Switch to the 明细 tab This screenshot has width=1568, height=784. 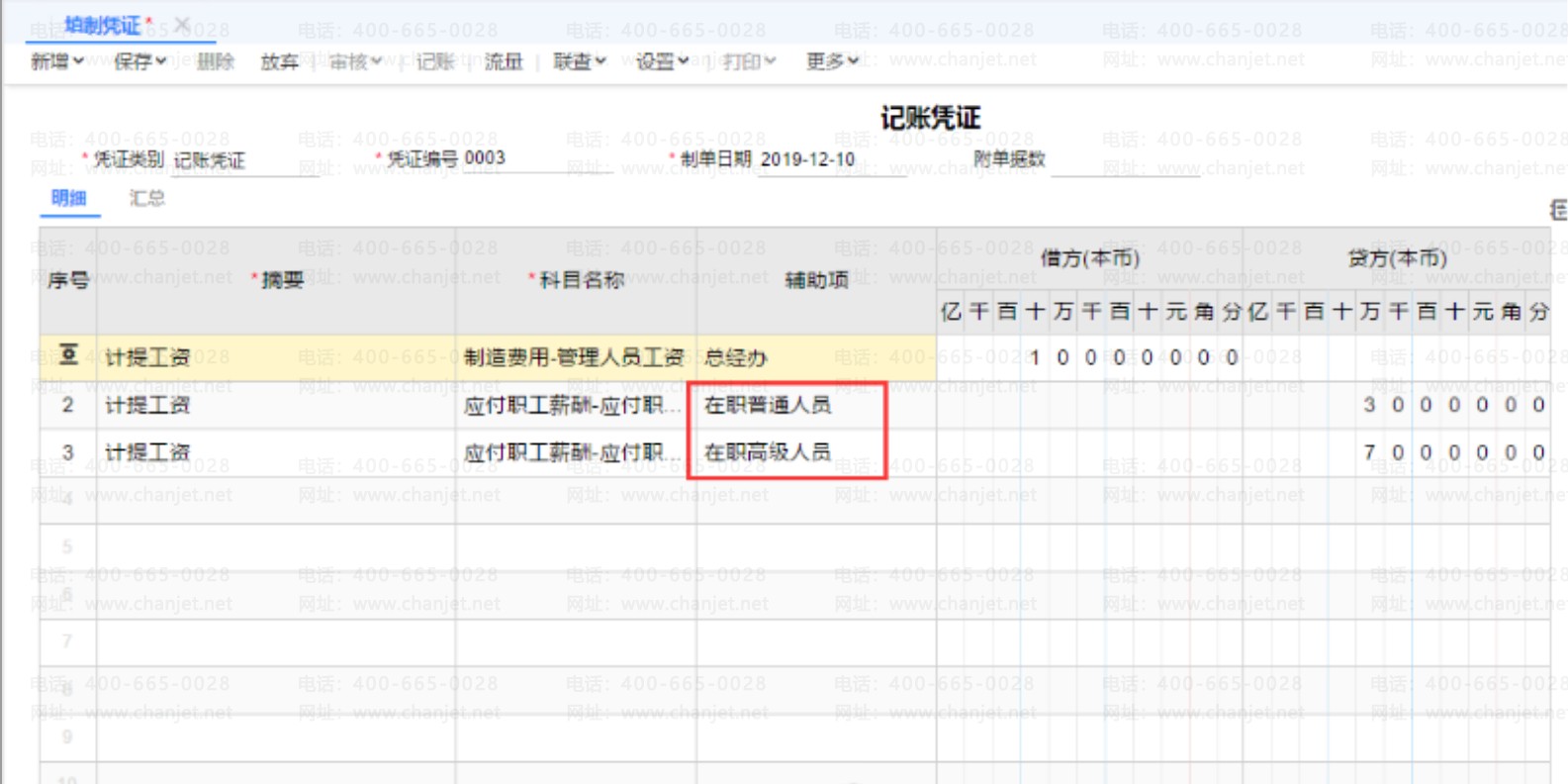69,198
